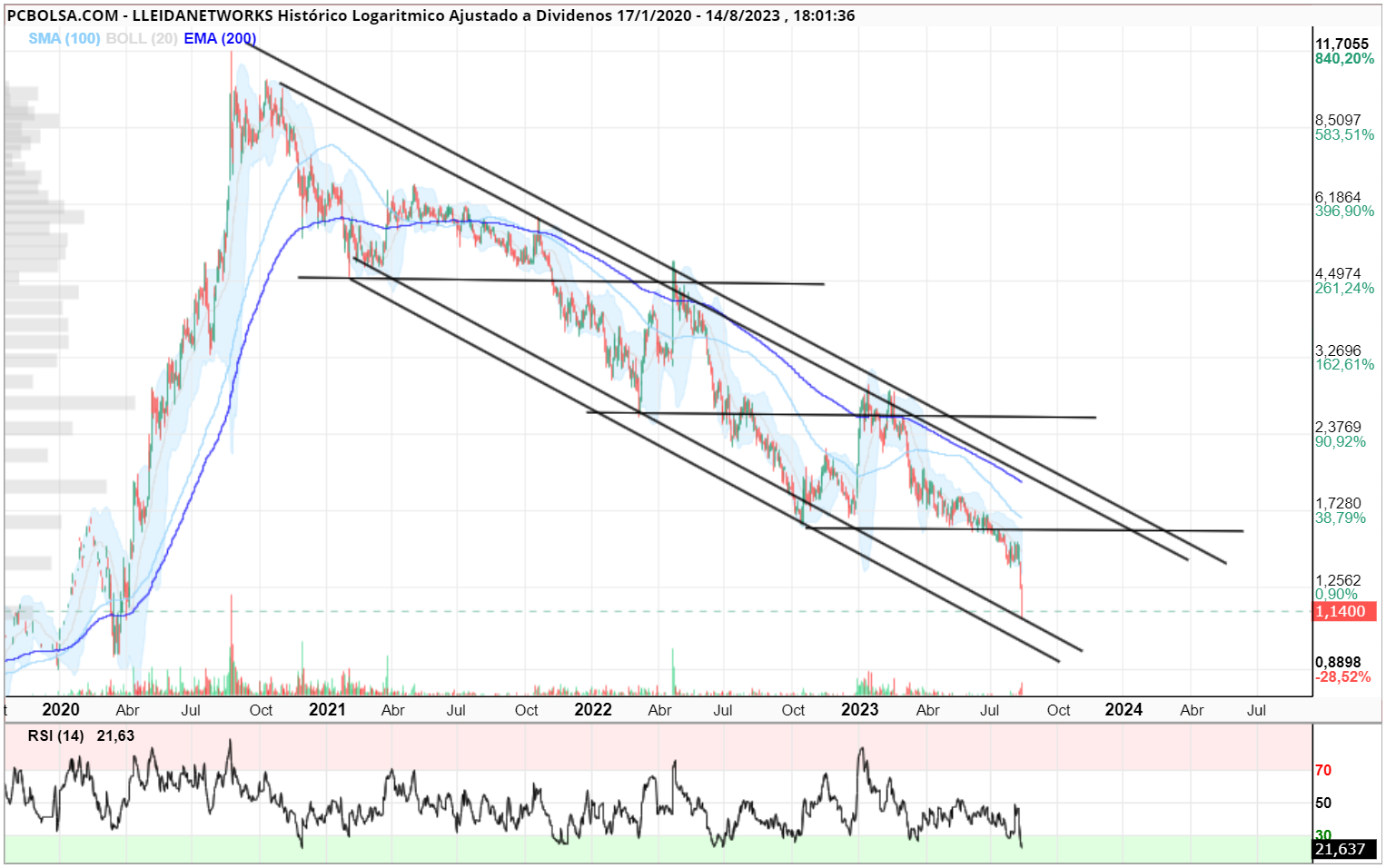Click the SMA (100) indicator label
This screenshot has width=1386, height=868.
coord(64,38)
